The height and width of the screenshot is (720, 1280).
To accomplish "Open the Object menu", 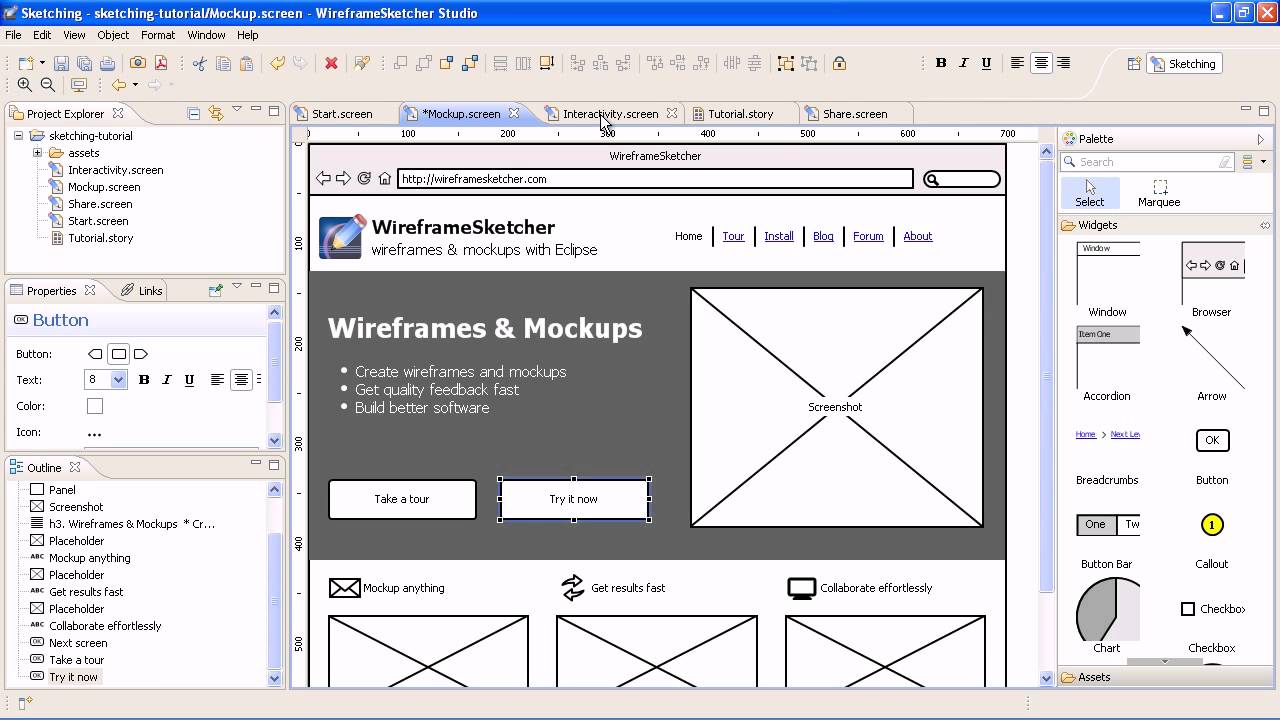I will (113, 35).
